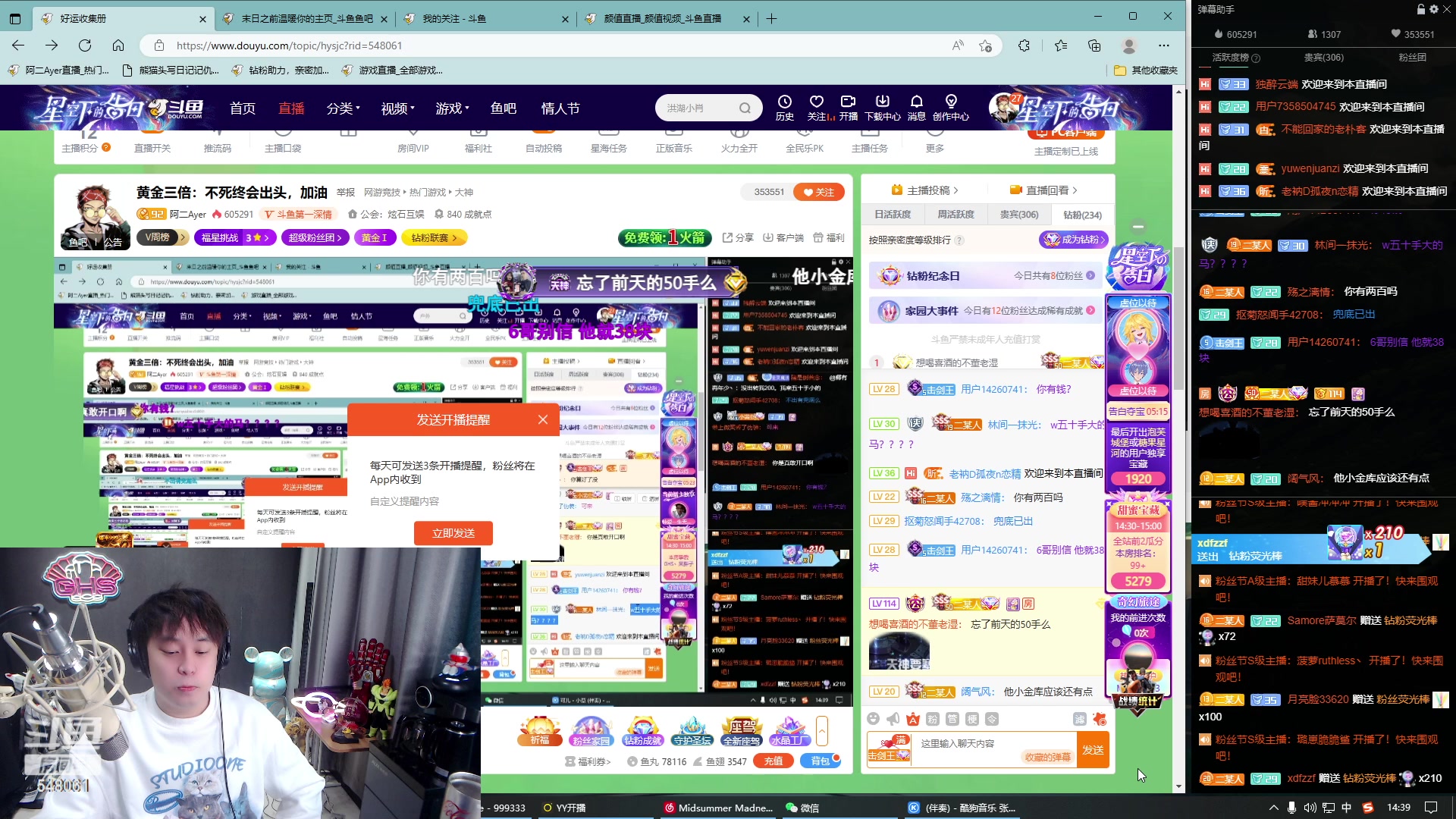Click 成为钻粉 button
1456x819 pixels.
[1073, 240]
